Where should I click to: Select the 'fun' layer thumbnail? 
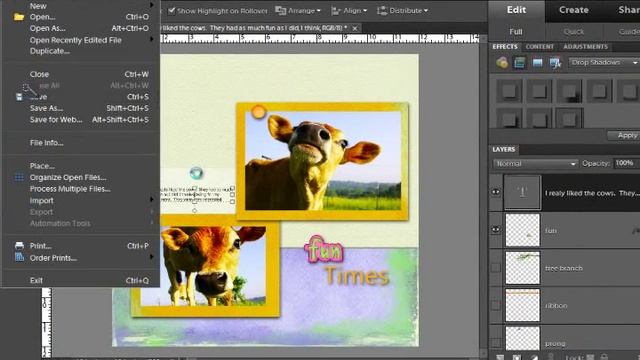pyautogui.click(x=522, y=230)
